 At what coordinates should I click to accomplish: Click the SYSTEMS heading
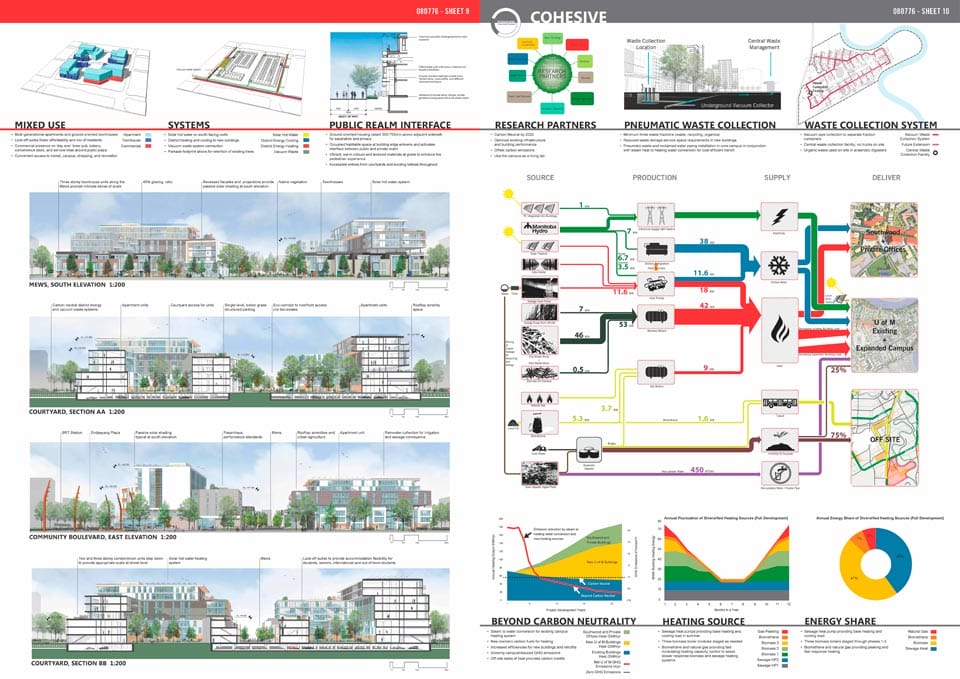click(x=189, y=125)
